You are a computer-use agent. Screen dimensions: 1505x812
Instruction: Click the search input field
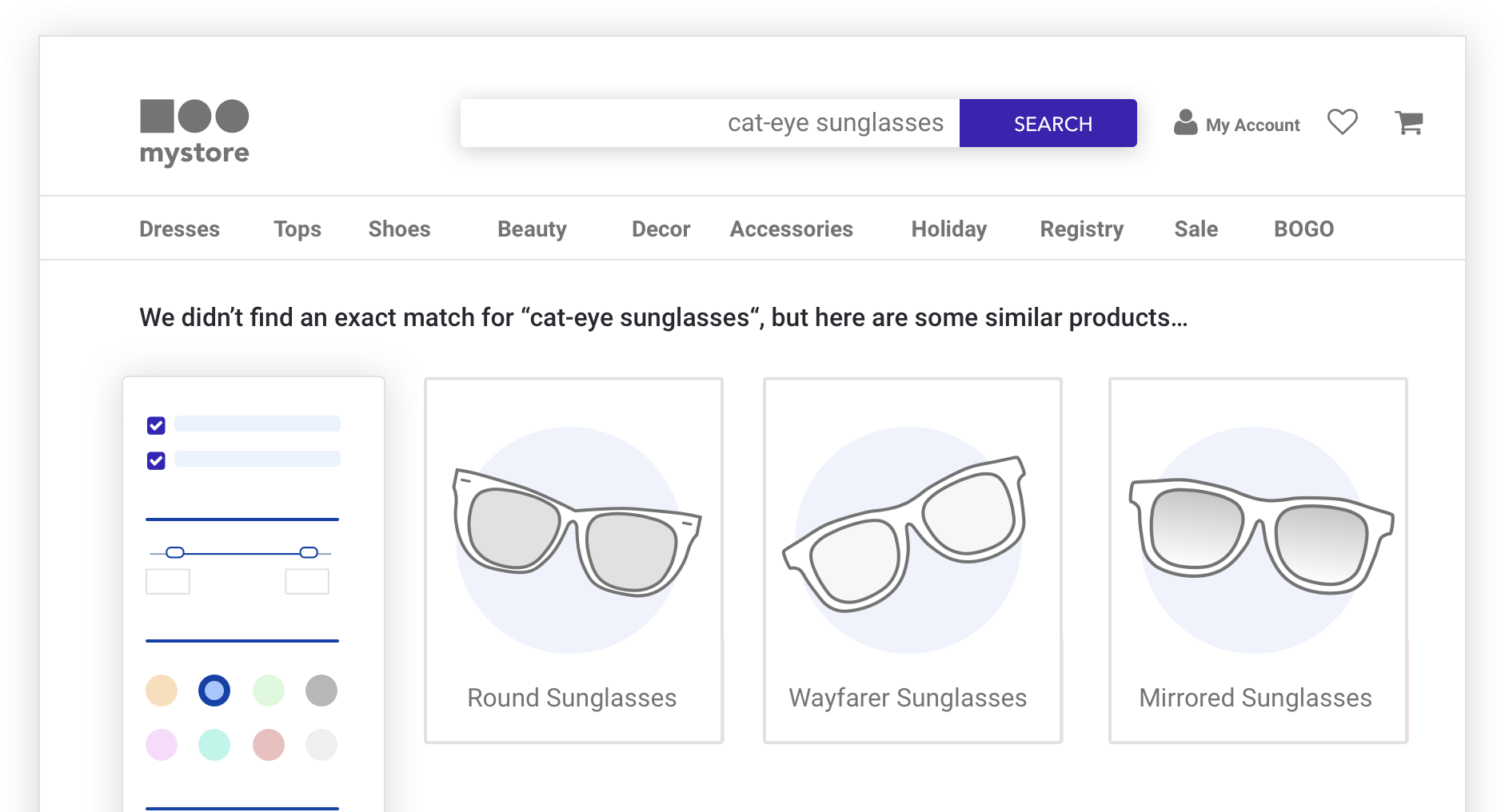pos(709,123)
